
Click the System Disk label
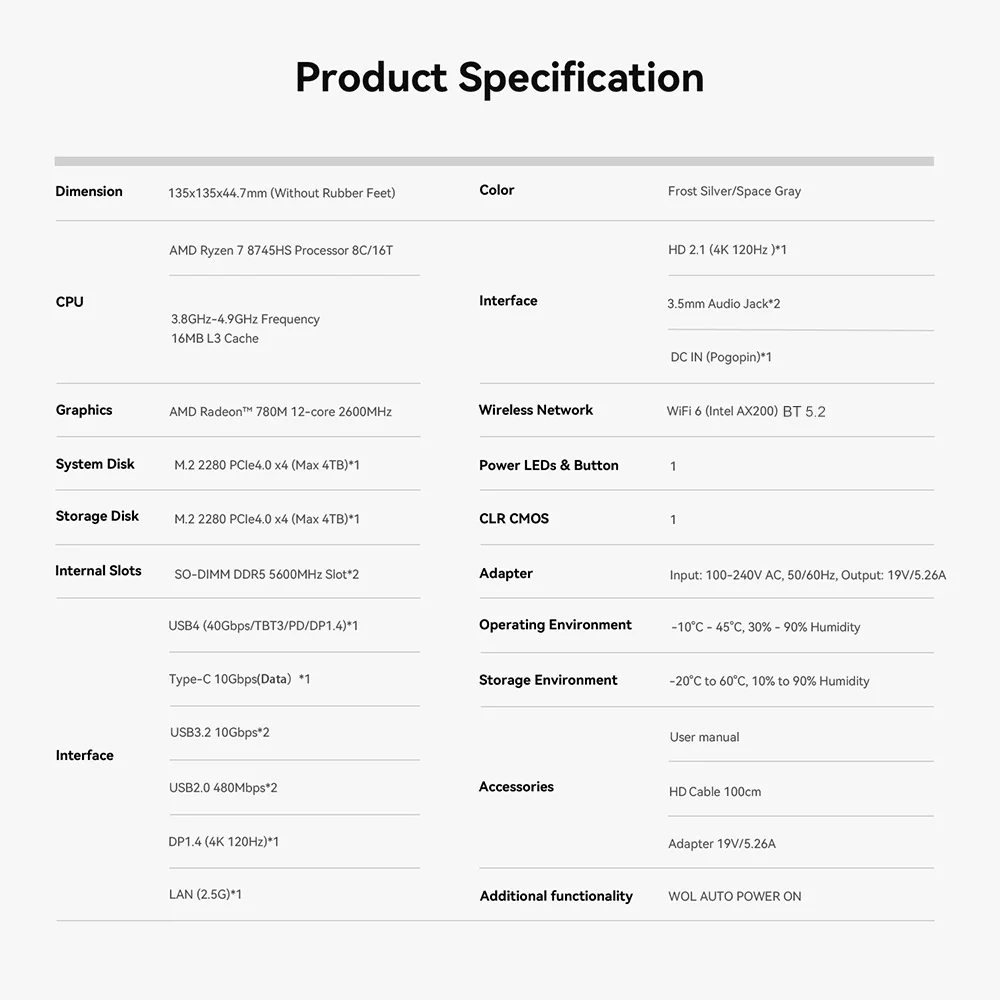95,464
